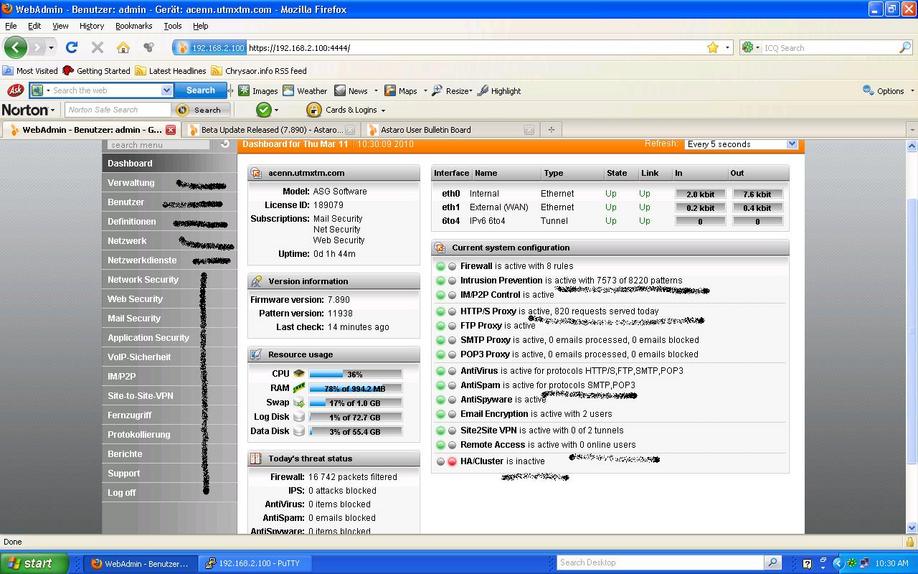Click the Firefox reload button
The width and height of the screenshot is (918, 574).
pyautogui.click(x=71, y=47)
